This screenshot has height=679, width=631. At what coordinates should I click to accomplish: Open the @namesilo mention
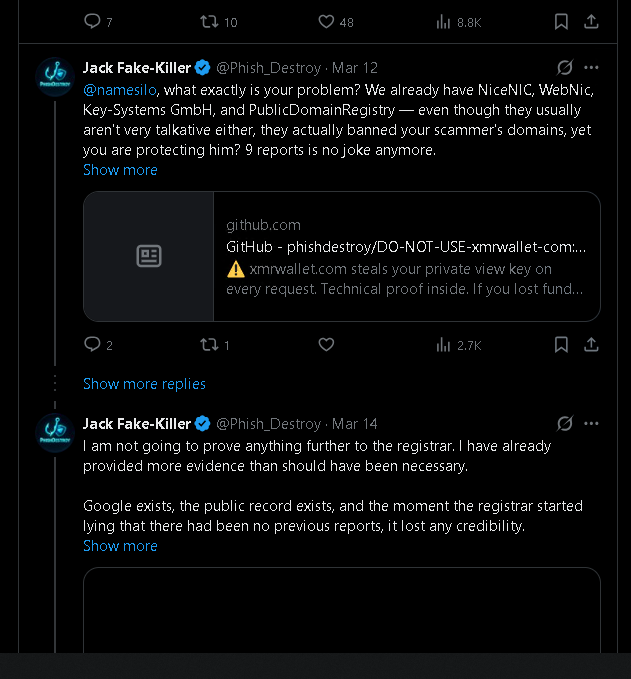[120, 90]
